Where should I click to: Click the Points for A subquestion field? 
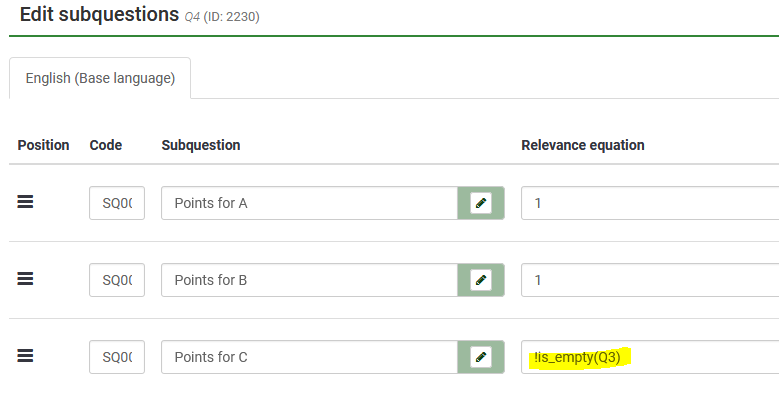point(309,203)
